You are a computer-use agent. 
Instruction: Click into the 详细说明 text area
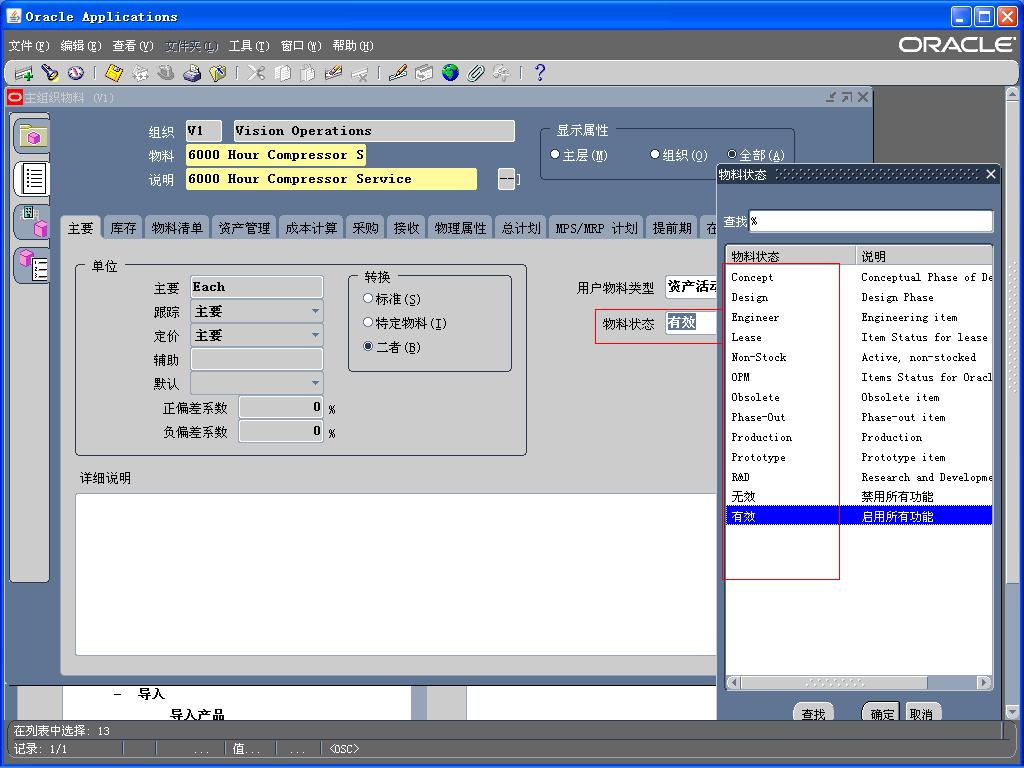[x=396, y=574]
